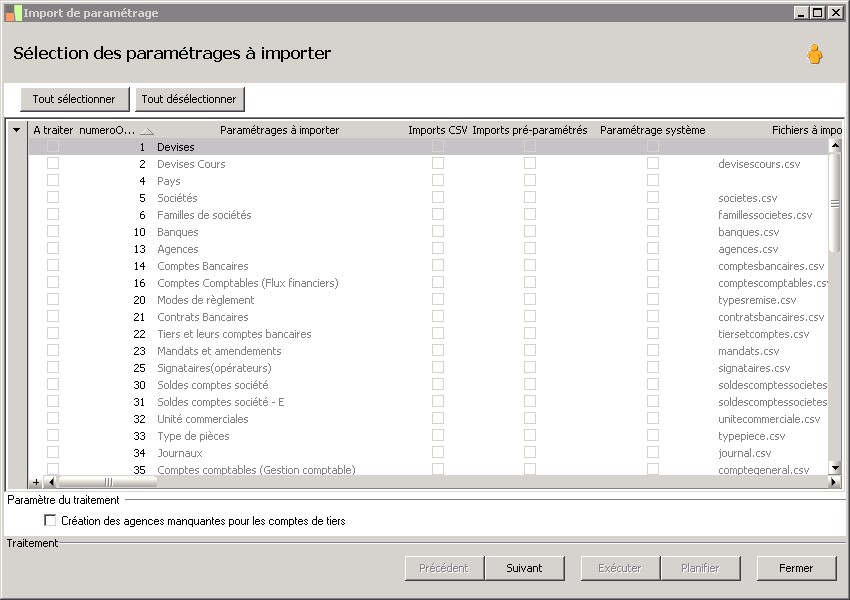Viewport: 850px width, 600px height.
Task: Enable création des agences manquantes checkbox
Action: pos(50,521)
